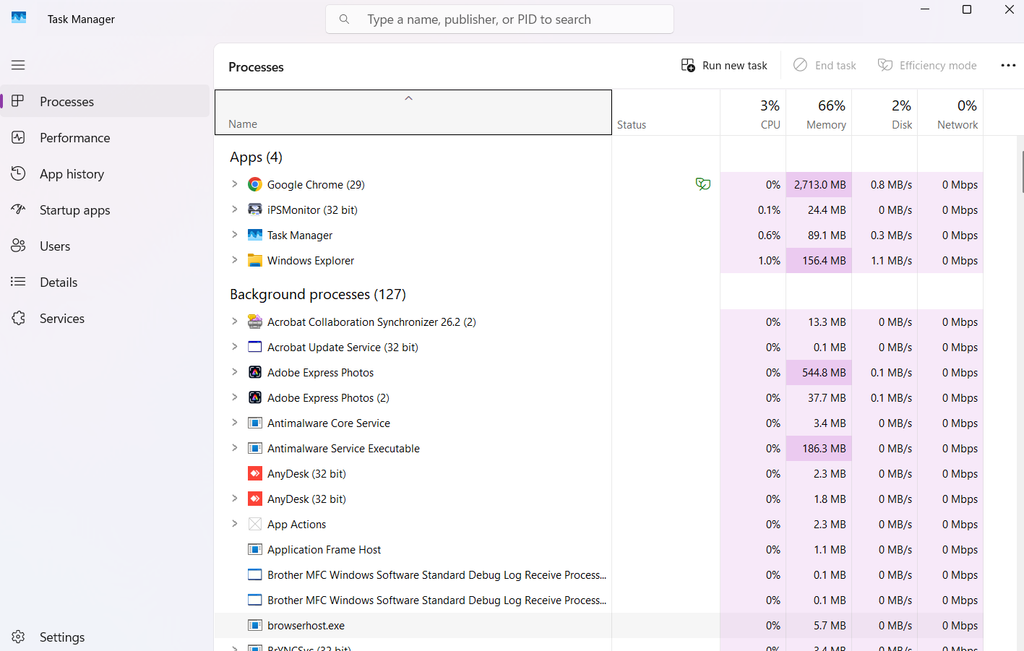Click the Startup apps gauge icon

[x=18, y=210]
